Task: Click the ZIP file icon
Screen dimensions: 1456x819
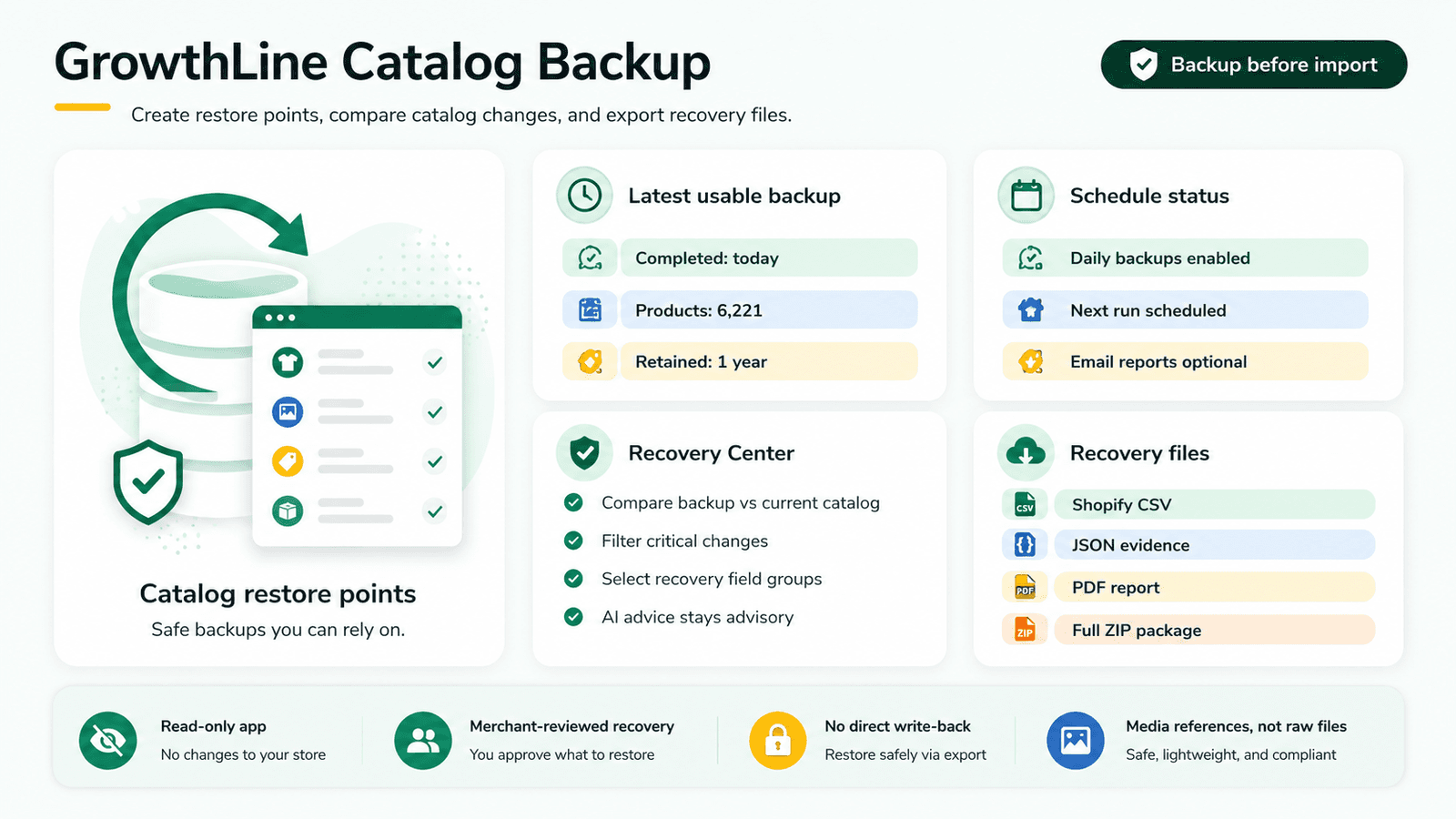Action: click(x=1026, y=630)
